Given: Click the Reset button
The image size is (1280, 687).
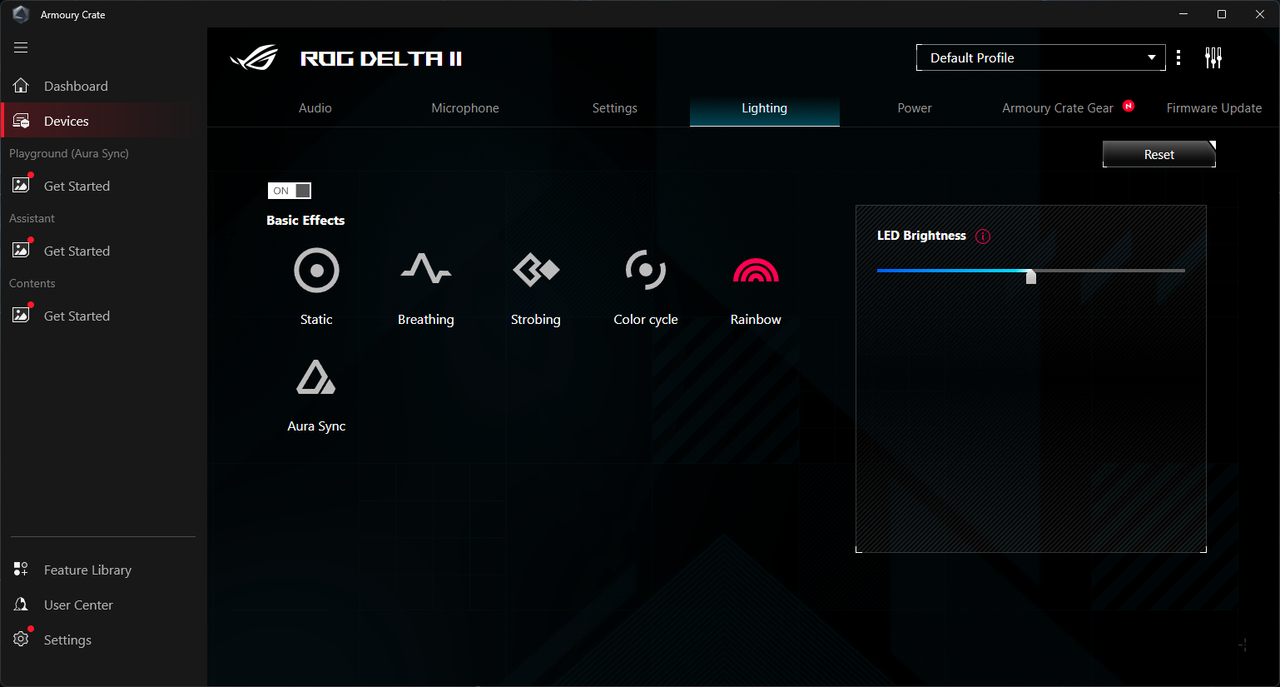Looking at the screenshot, I should [x=1159, y=155].
